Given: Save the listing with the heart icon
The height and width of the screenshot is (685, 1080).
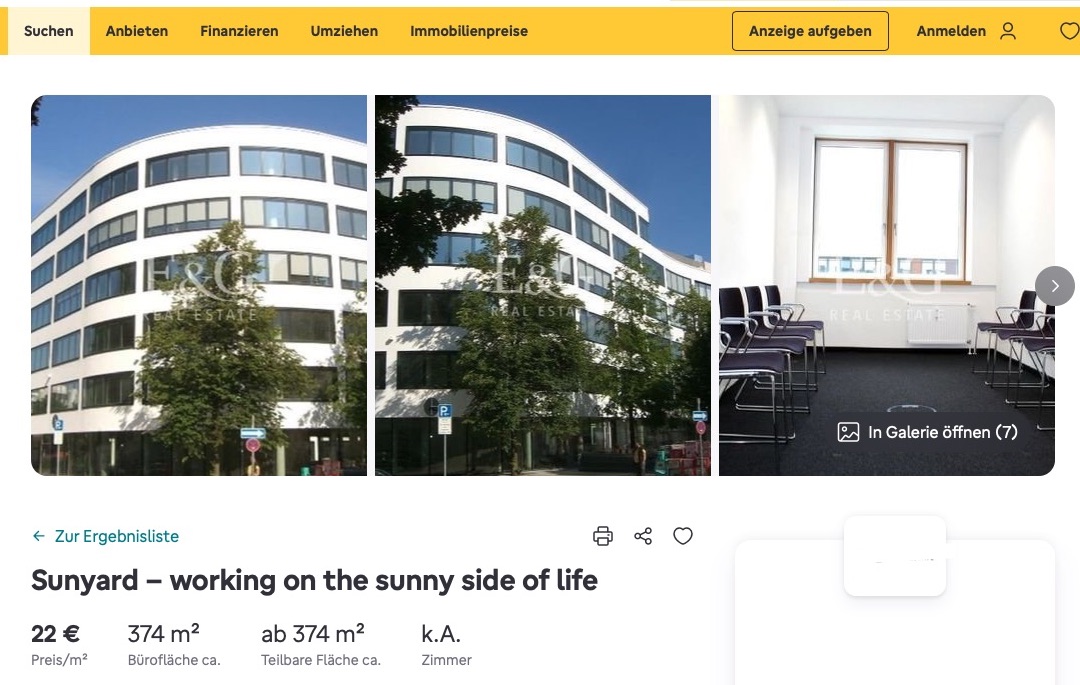Looking at the screenshot, I should coord(683,536).
